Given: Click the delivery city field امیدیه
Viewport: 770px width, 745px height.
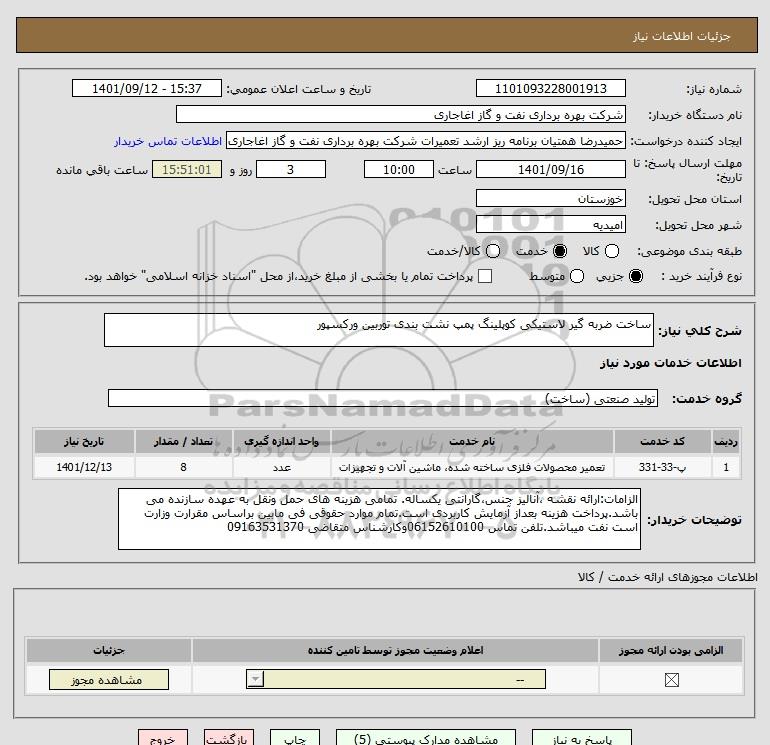Looking at the screenshot, I should 550,224.
